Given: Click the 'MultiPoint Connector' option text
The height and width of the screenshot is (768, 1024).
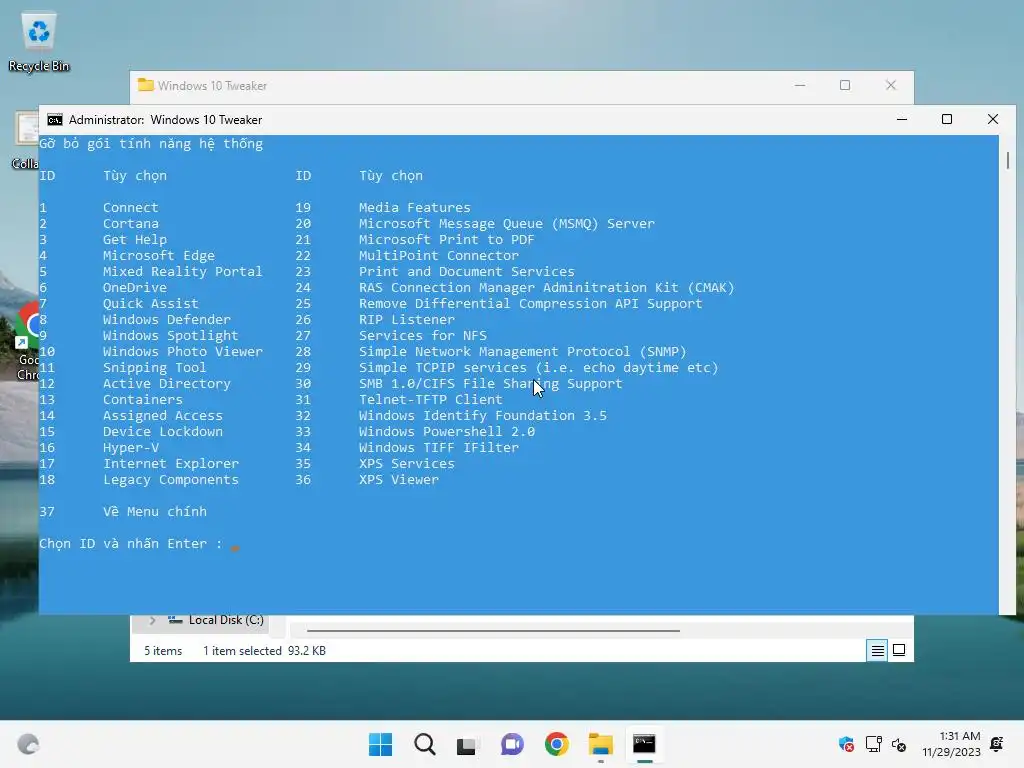Looking at the screenshot, I should [439, 255].
